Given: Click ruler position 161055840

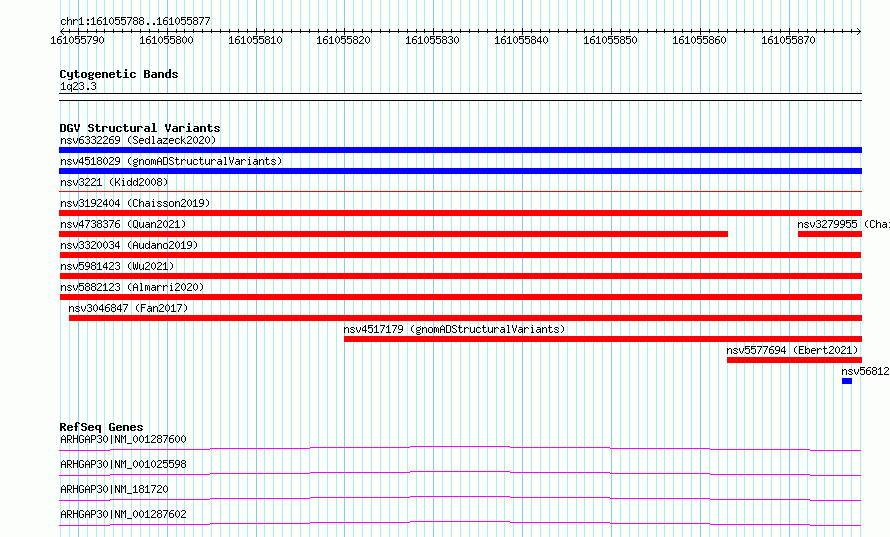Looking at the screenshot, I should (522, 40).
